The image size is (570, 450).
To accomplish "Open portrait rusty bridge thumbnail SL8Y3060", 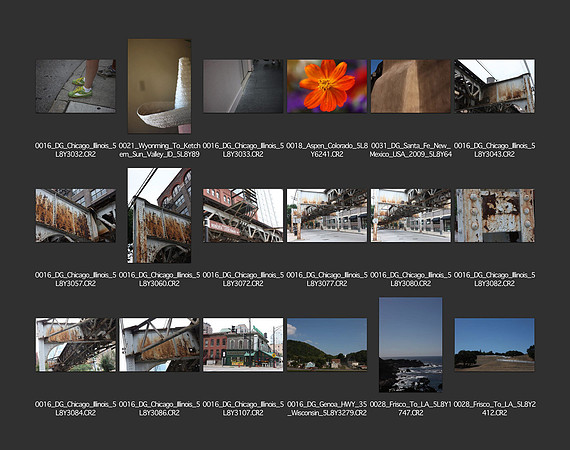I will pos(159,216).
